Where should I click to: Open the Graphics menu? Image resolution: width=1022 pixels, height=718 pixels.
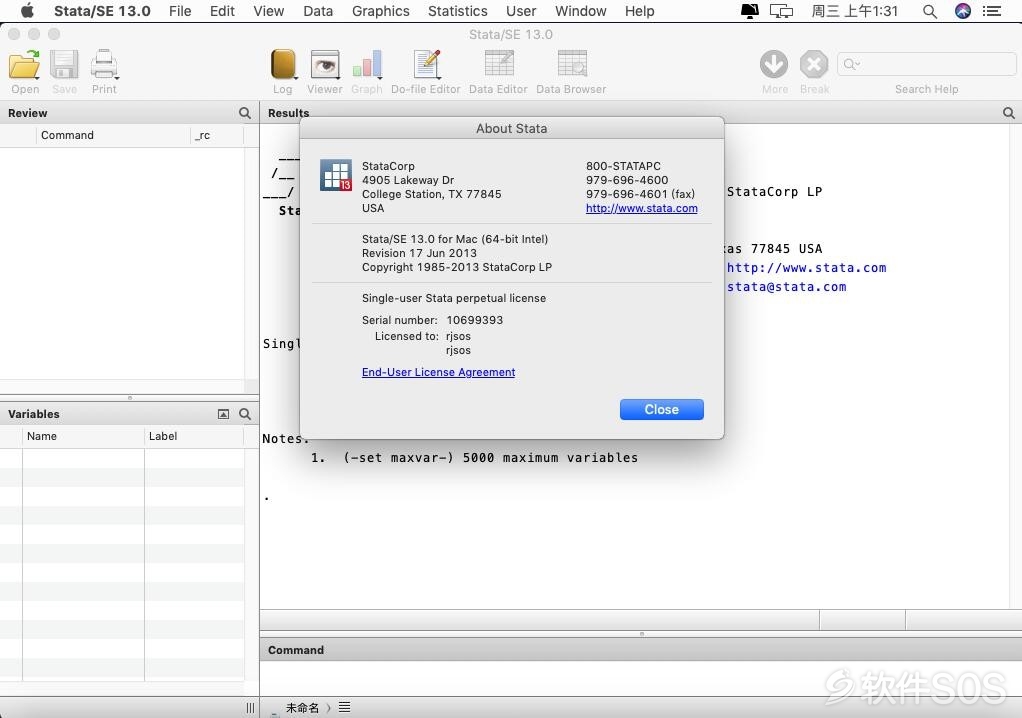coord(381,11)
